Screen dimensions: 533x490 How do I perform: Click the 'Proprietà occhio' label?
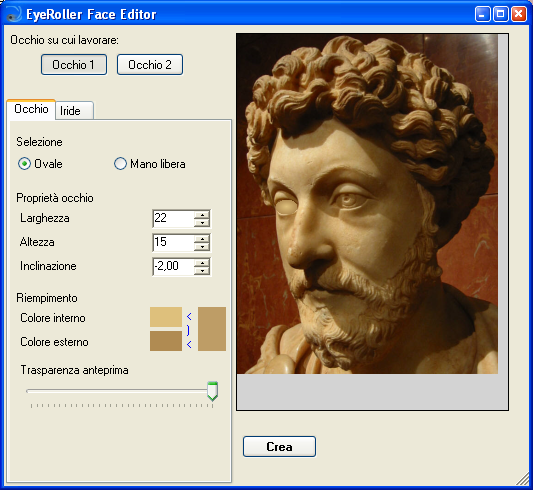point(55,198)
